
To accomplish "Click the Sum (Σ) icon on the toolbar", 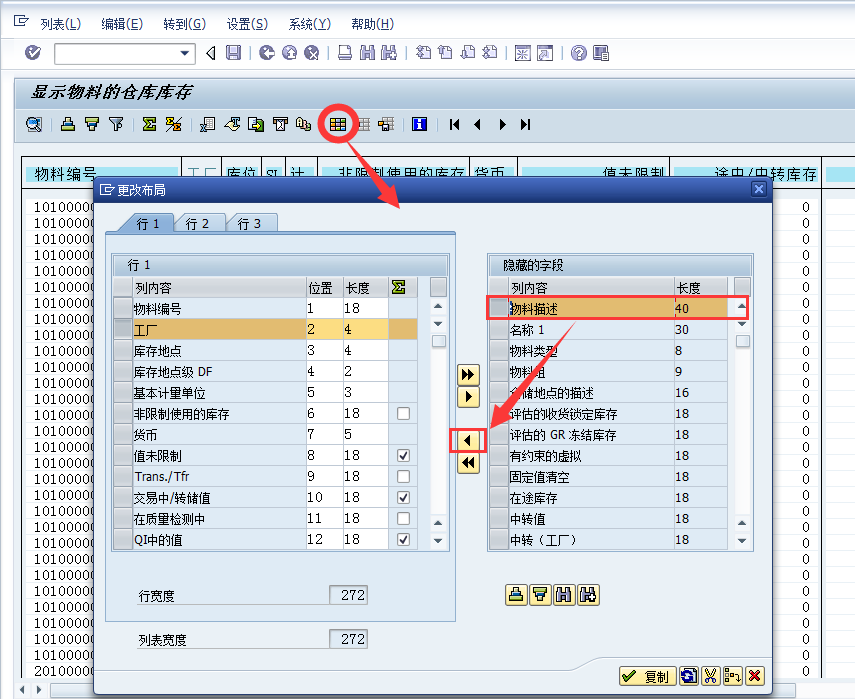I will point(151,124).
